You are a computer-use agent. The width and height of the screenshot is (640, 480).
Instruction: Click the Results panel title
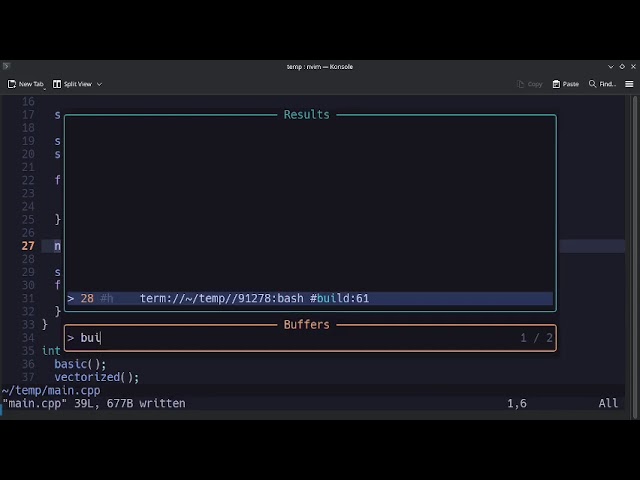coord(307,115)
